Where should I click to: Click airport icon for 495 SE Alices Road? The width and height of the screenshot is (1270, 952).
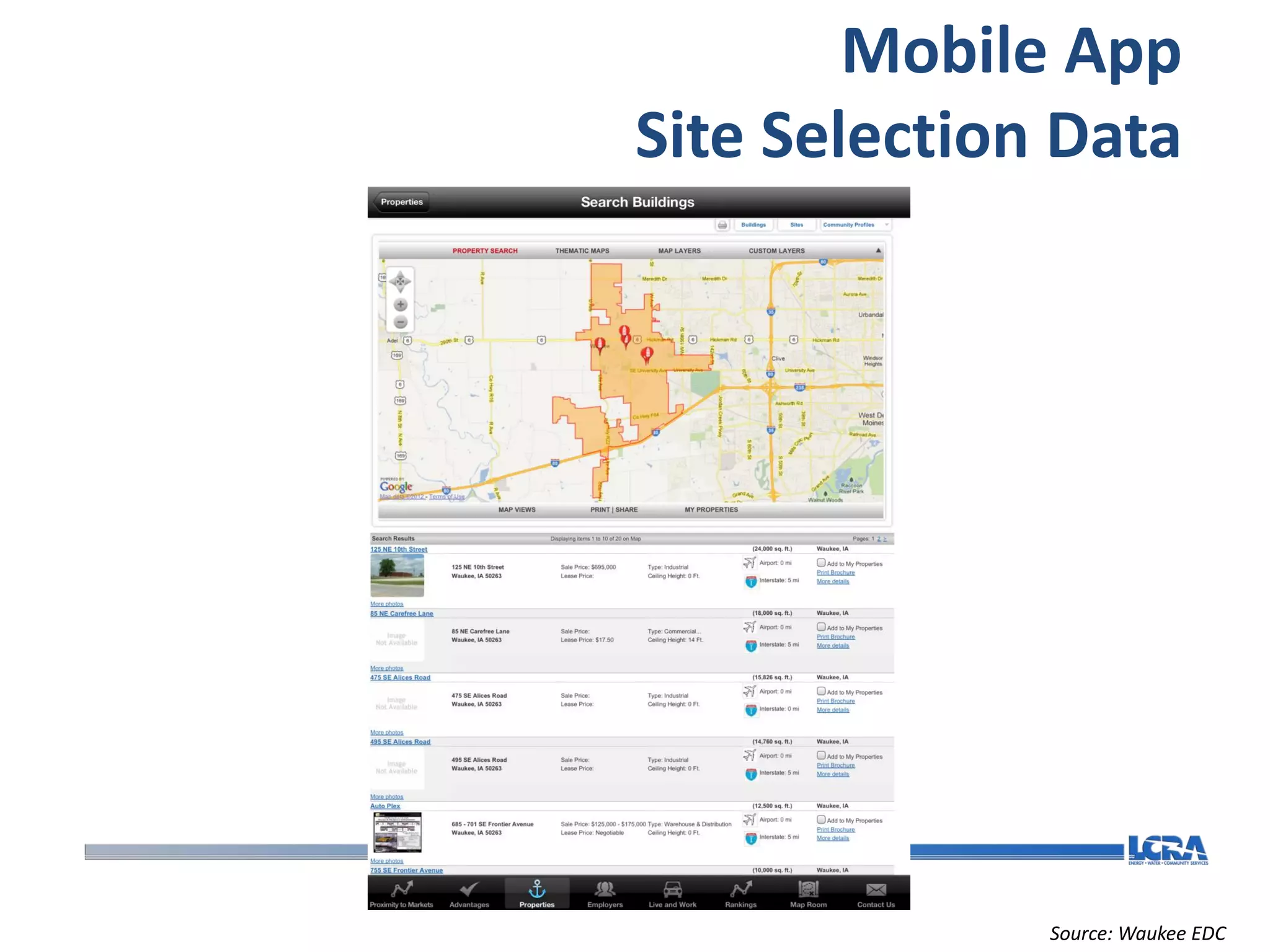750,756
